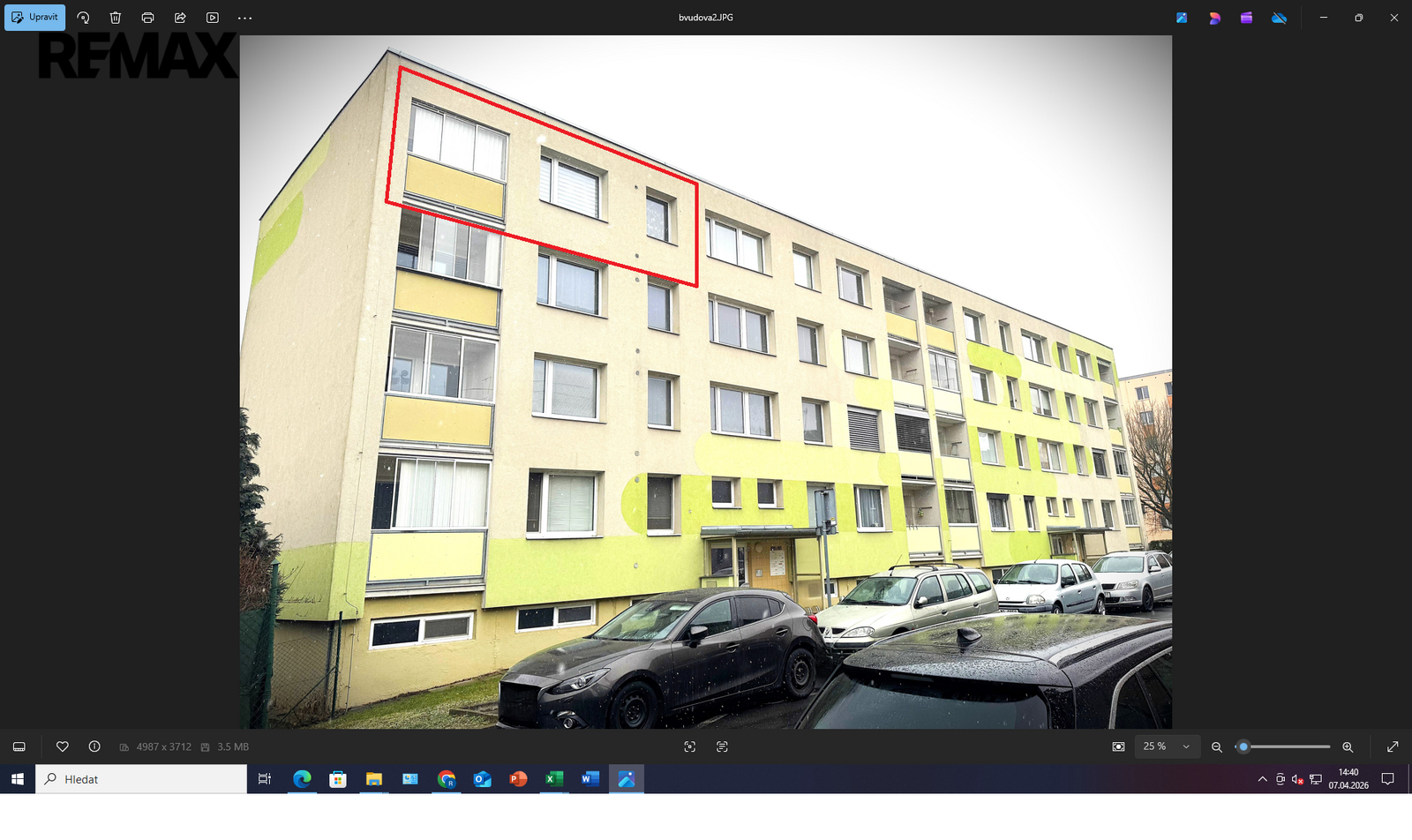Zoom in using the plus magnifier

(x=1348, y=746)
